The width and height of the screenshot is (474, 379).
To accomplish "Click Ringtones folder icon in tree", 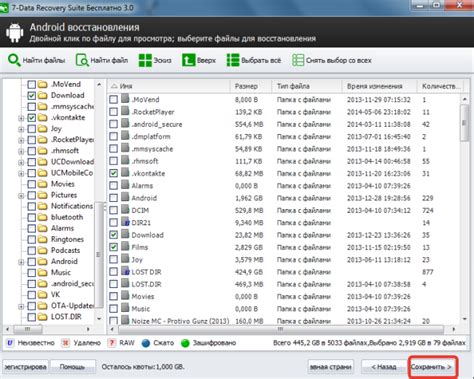I will click(42, 239).
